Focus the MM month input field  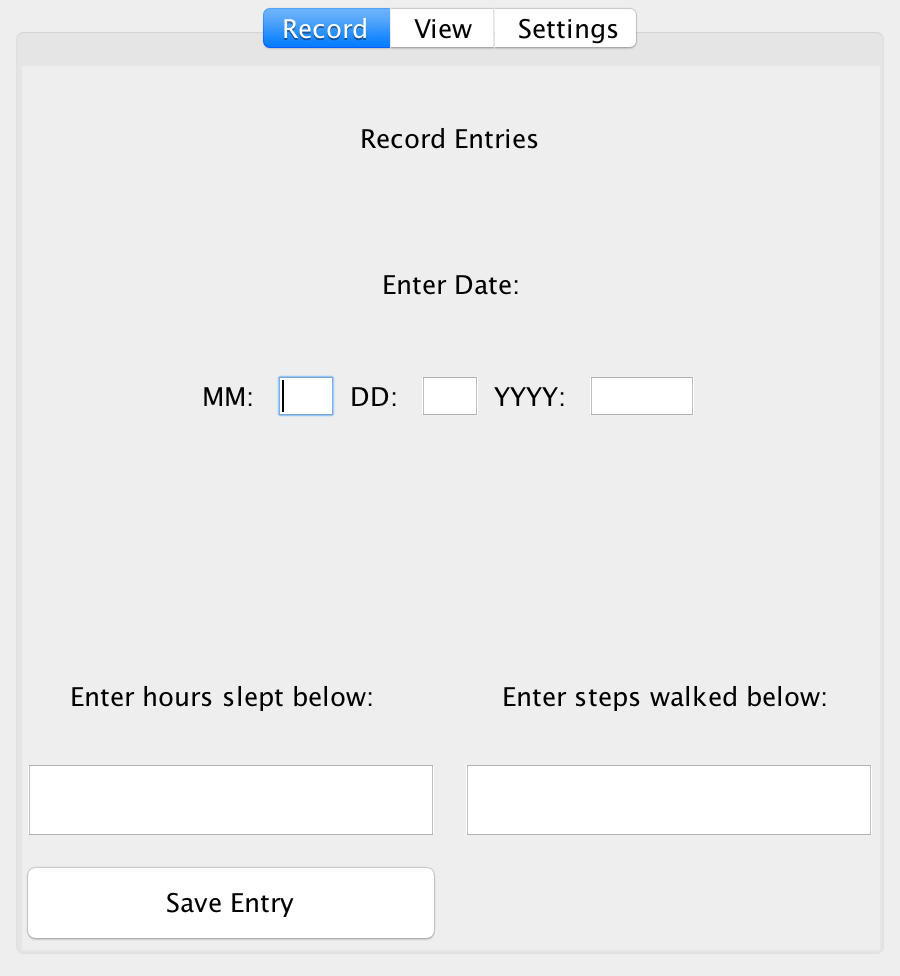pos(306,396)
